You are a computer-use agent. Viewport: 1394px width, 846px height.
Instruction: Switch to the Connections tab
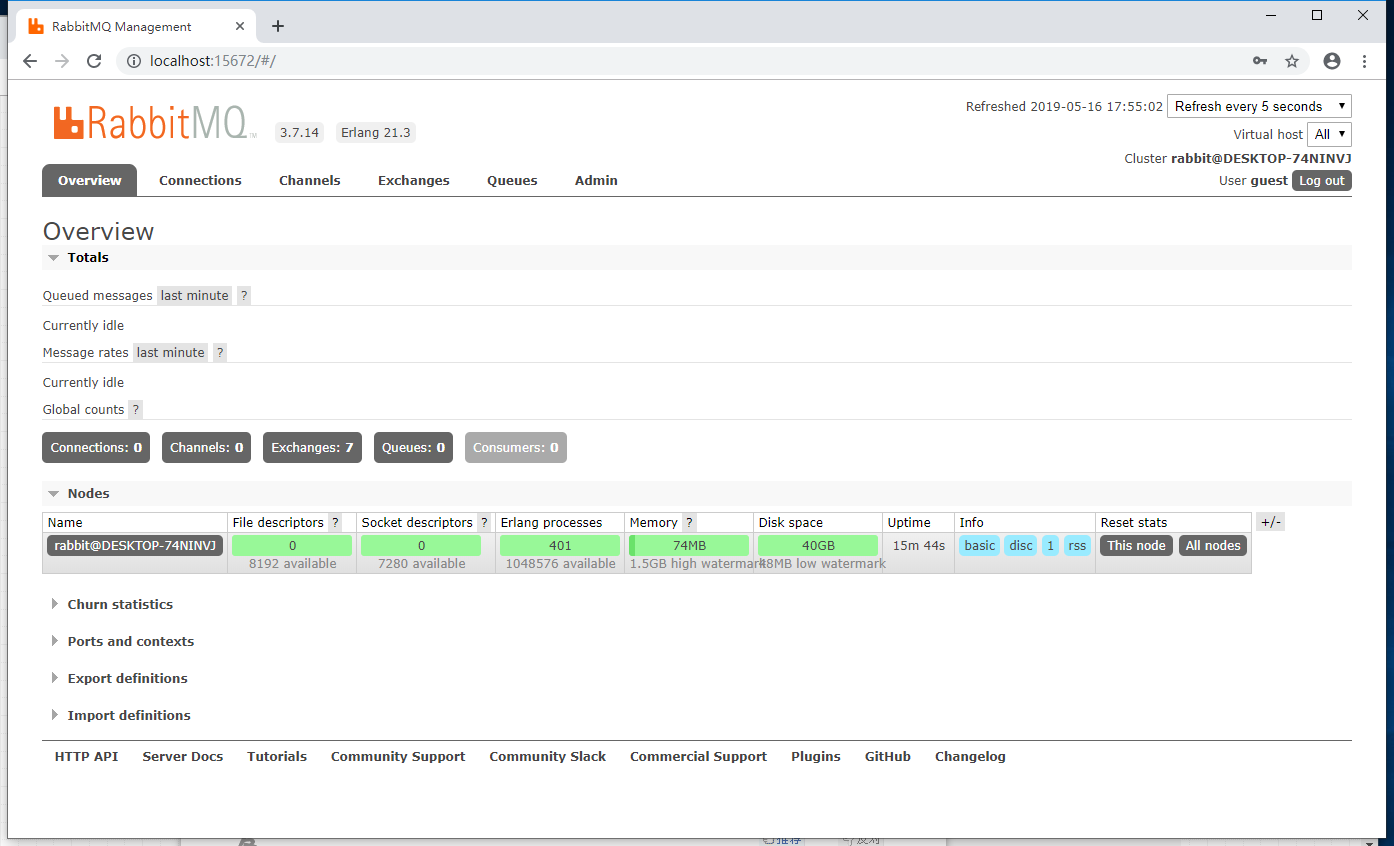click(x=200, y=180)
